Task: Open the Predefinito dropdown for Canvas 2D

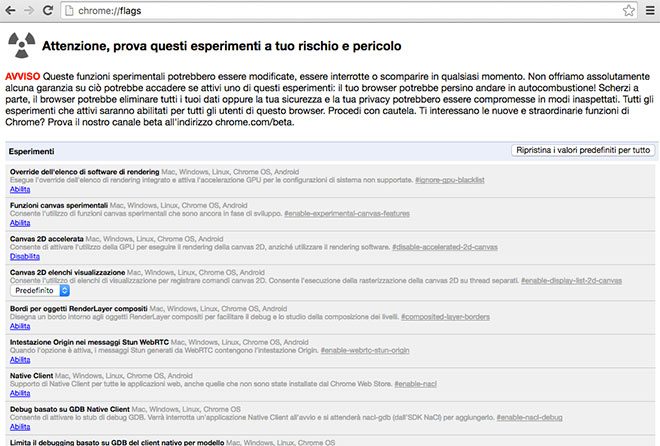Action: click(x=39, y=290)
